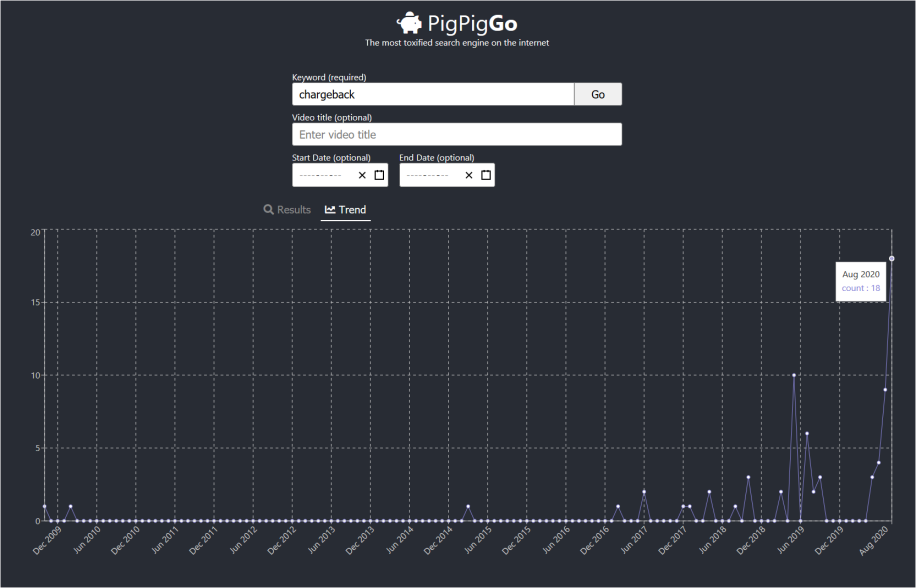Screen dimensions: 916x588
Task: Click the Aug 2020 data point of 18
Action: tap(891, 259)
